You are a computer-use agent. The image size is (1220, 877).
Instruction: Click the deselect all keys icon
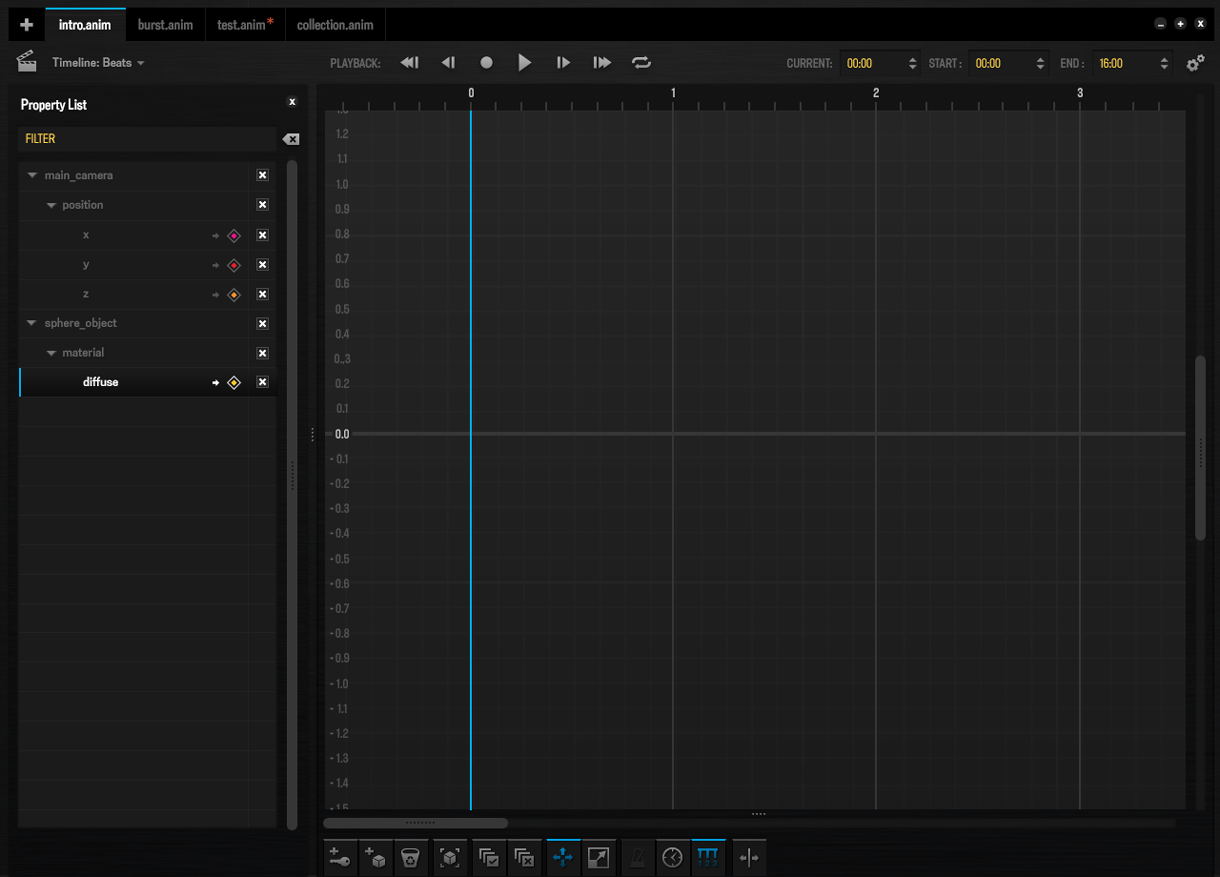(x=524, y=857)
